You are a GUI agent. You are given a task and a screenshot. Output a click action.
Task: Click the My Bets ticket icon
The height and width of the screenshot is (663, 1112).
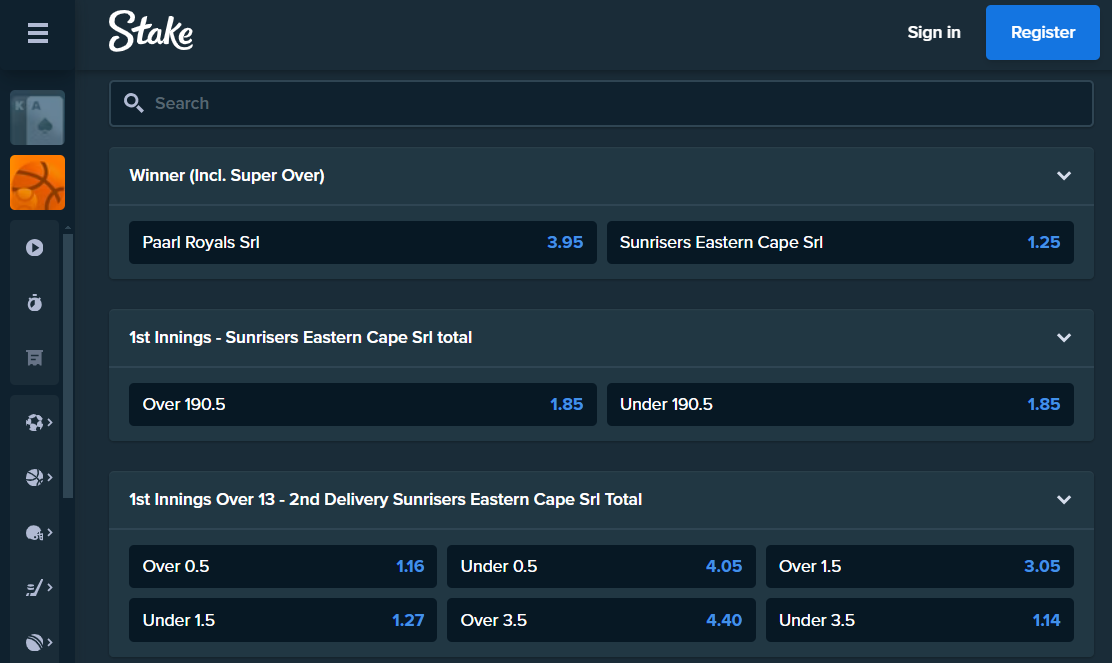coord(34,357)
